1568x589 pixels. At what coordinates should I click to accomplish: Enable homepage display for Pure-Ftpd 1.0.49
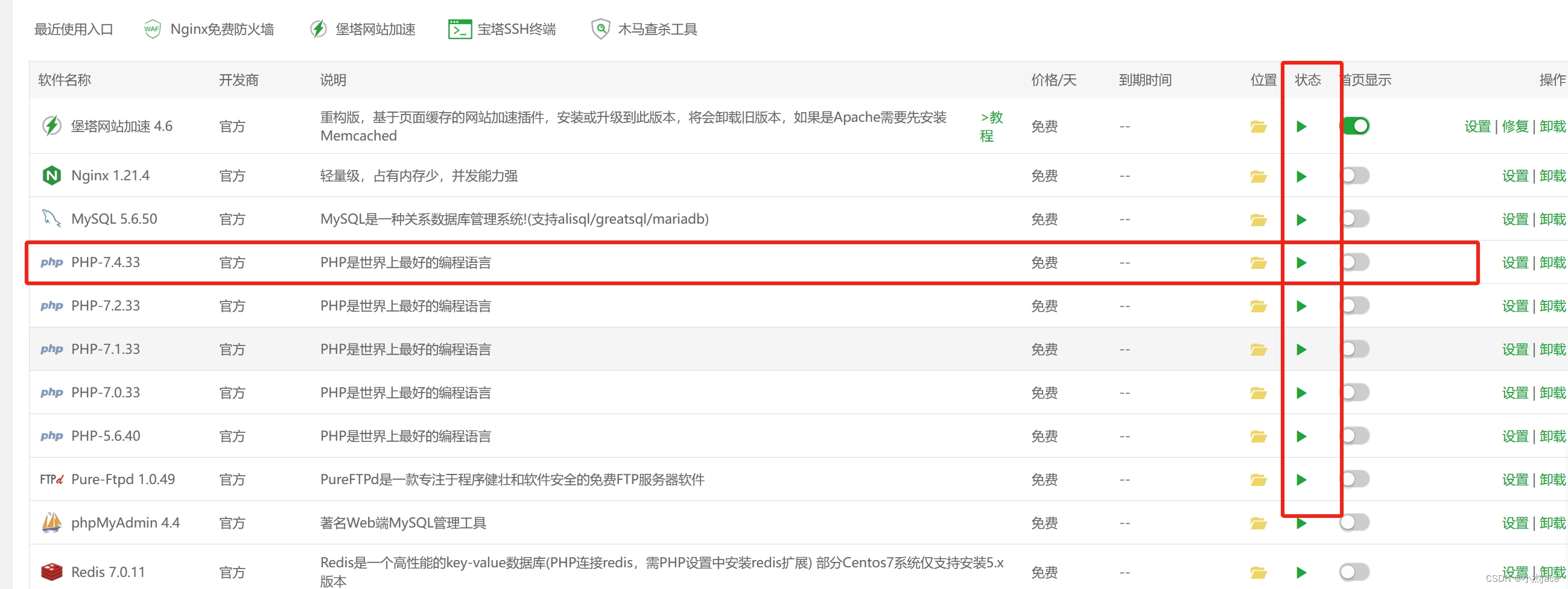1355,479
